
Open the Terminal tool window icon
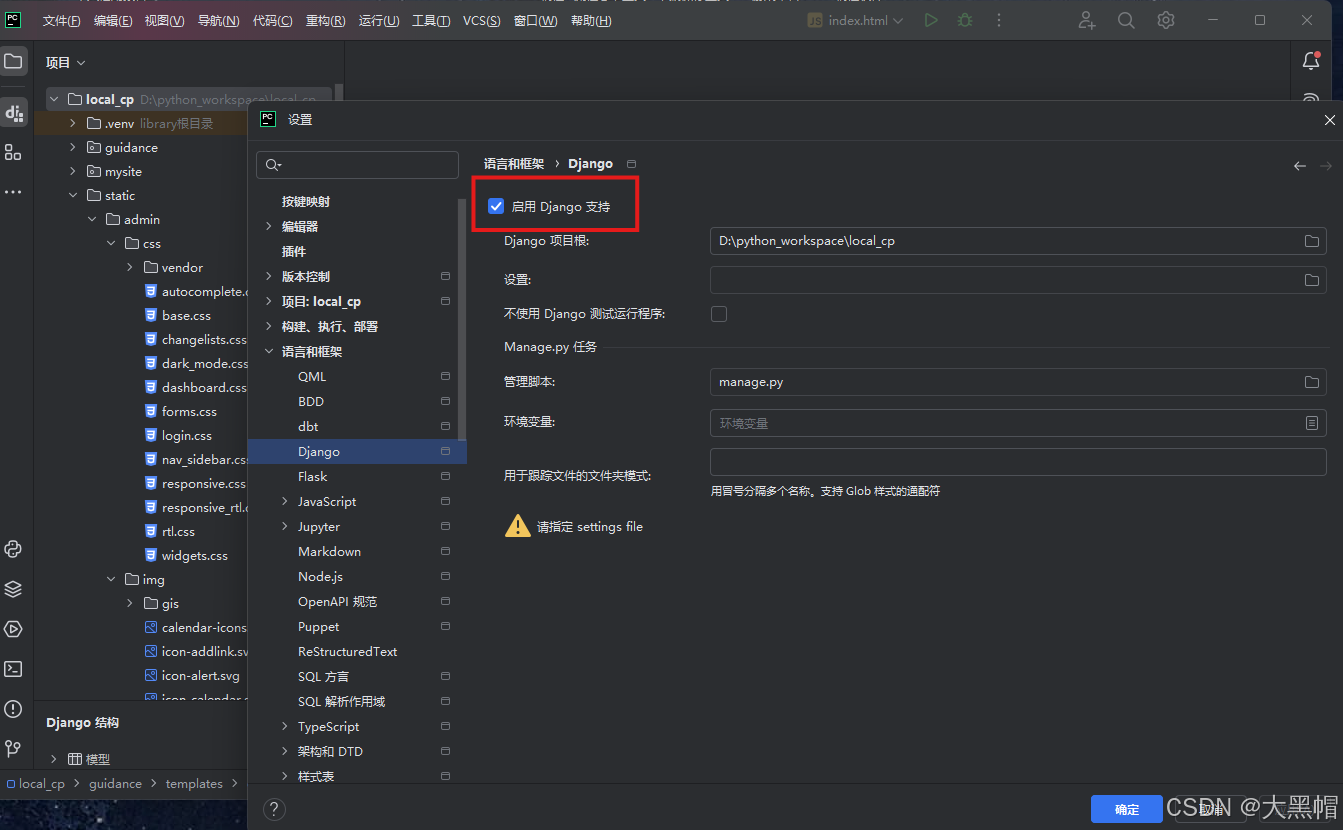[13, 669]
